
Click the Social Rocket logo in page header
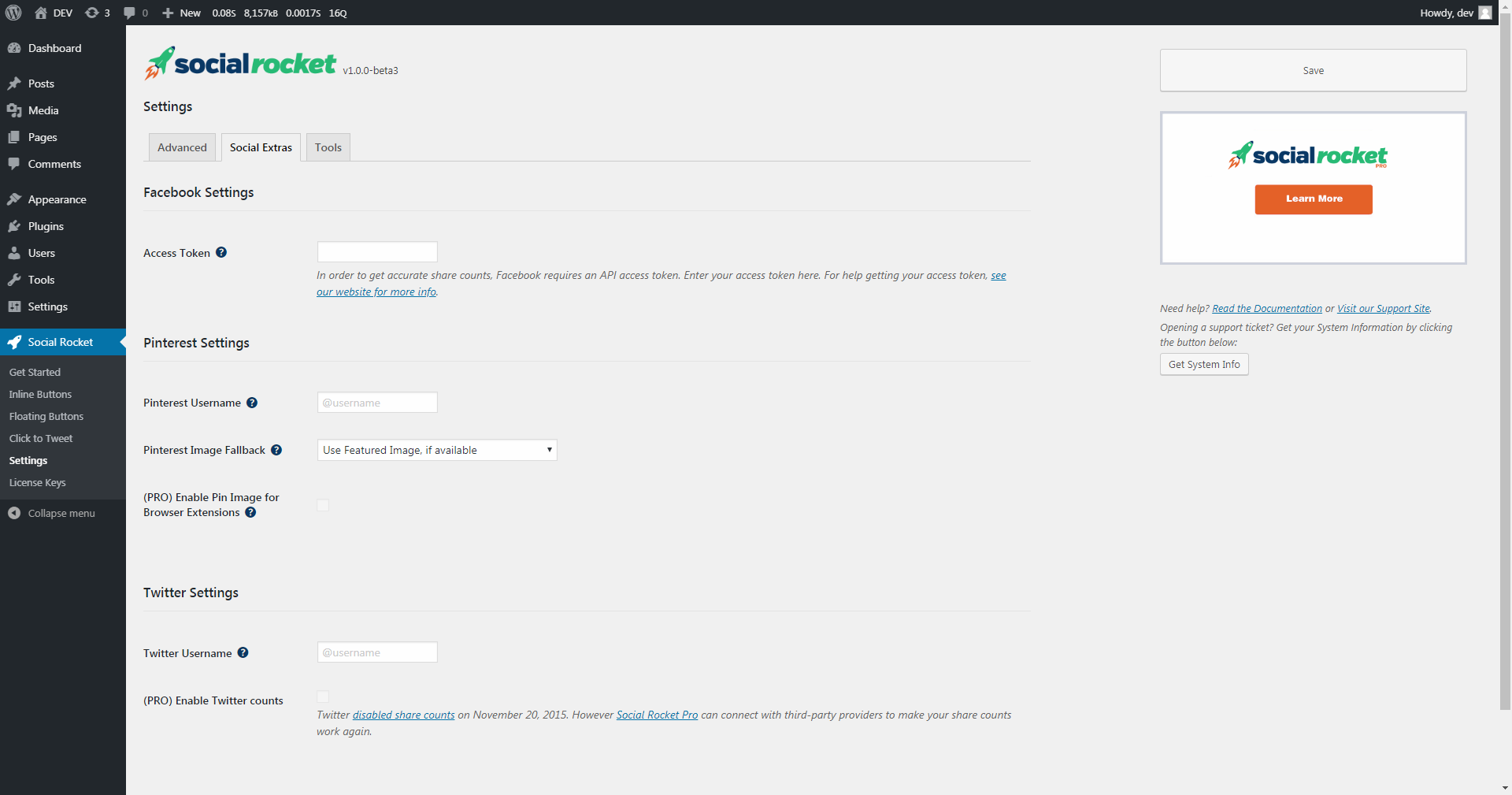pos(240,62)
